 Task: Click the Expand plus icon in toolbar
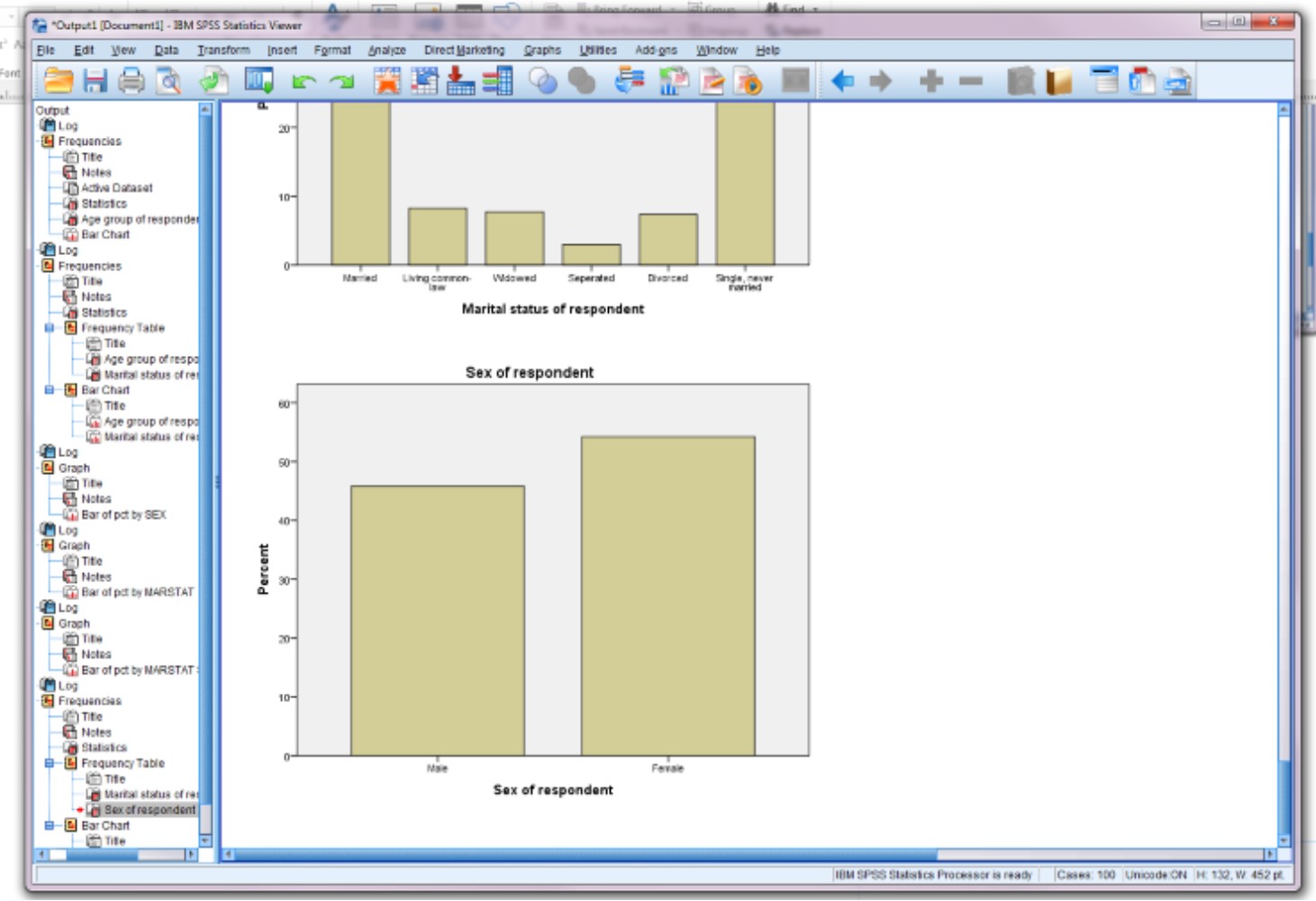931,81
